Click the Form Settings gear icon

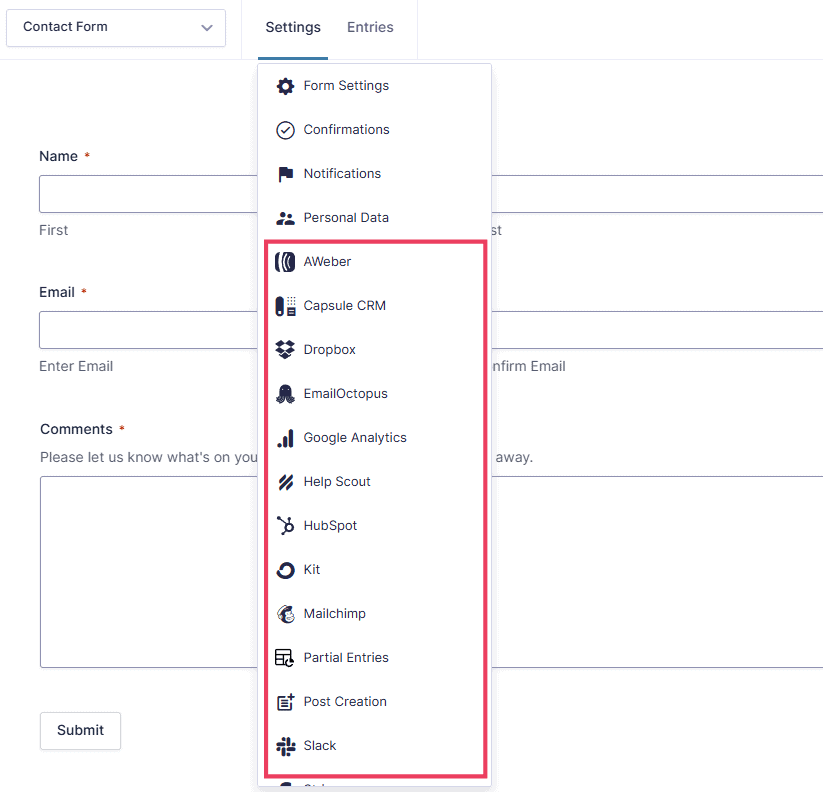pyautogui.click(x=285, y=86)
